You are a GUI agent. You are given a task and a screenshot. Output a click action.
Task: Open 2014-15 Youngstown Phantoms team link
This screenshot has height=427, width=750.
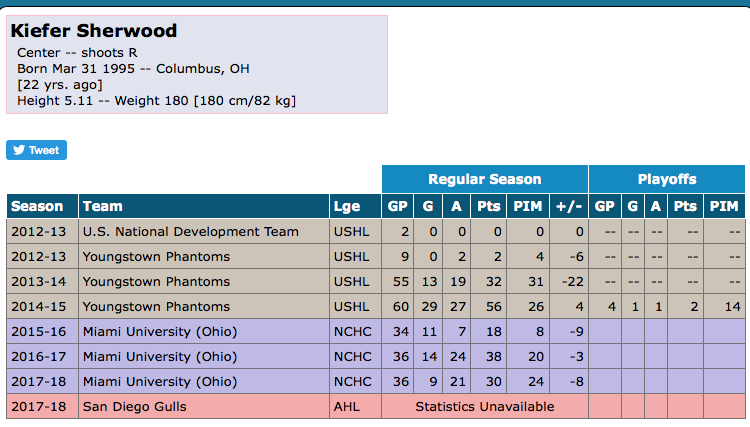pos(156,307)
